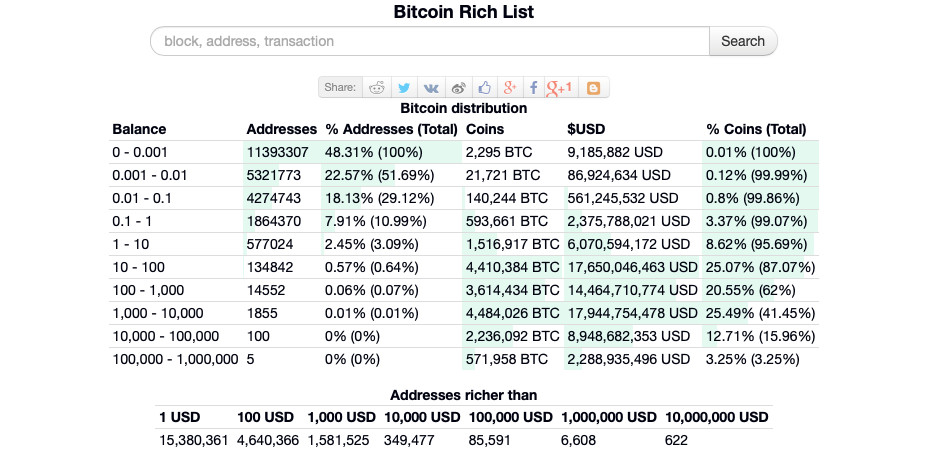The image size is (926, 457).
Task: Click the address count 134842
Action: (x=270, y=267)
